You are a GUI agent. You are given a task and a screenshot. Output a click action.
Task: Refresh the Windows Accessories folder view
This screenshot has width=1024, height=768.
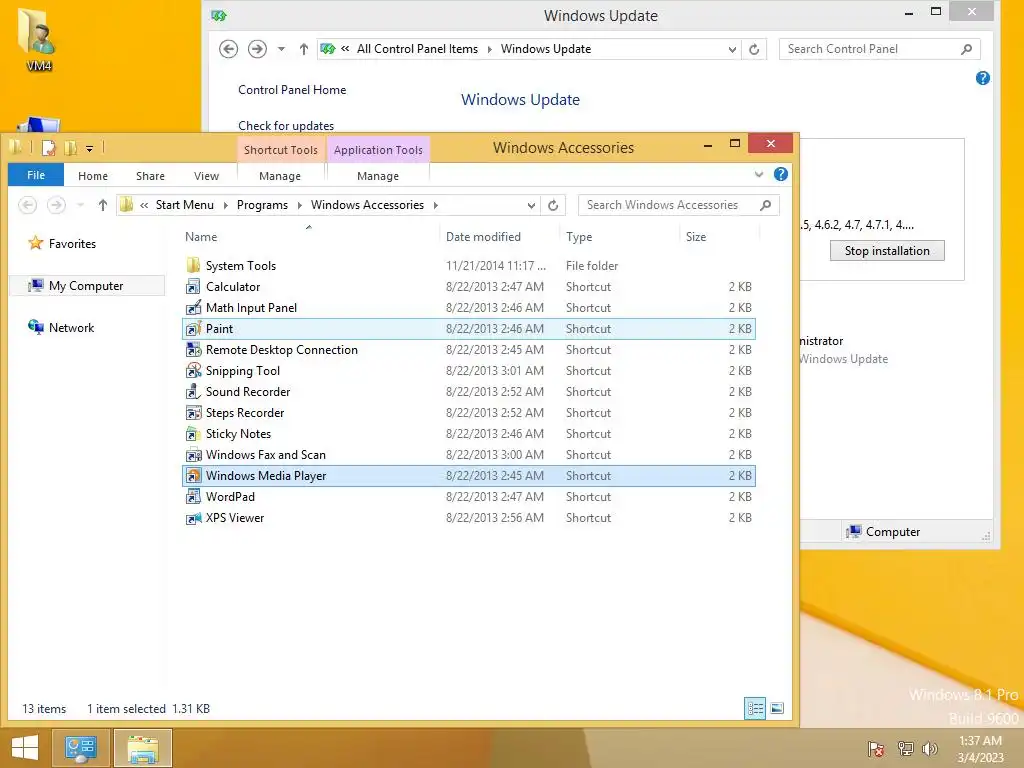tap(553, 205)
